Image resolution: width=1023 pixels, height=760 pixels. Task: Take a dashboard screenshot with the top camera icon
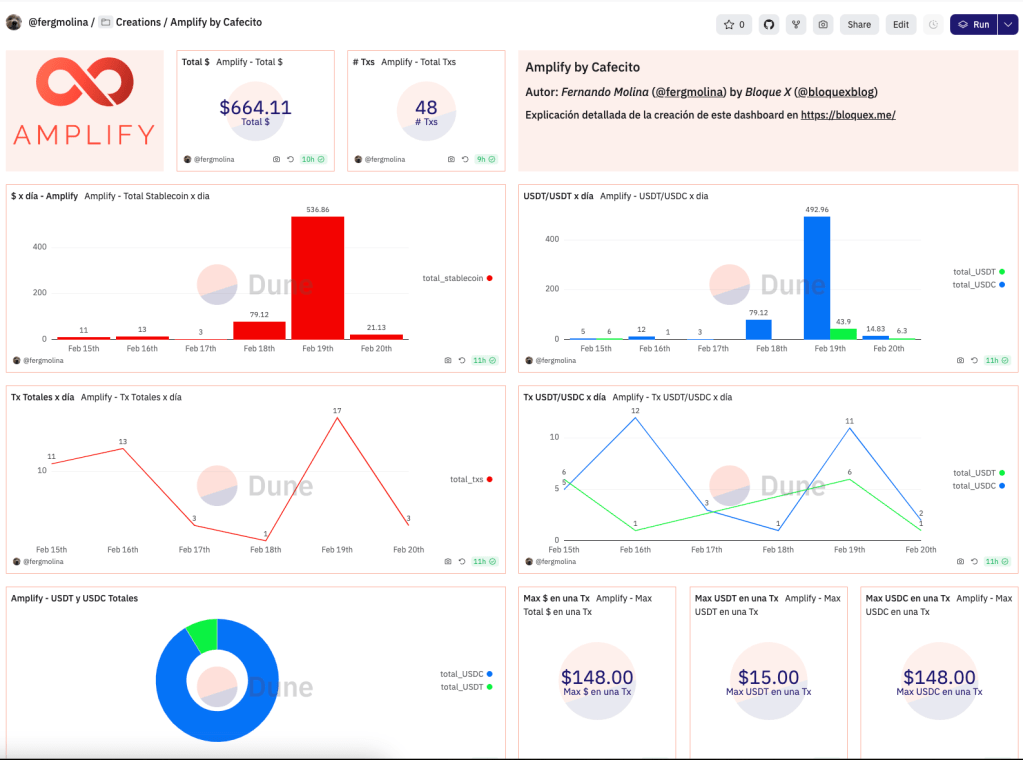pos(823,25)
